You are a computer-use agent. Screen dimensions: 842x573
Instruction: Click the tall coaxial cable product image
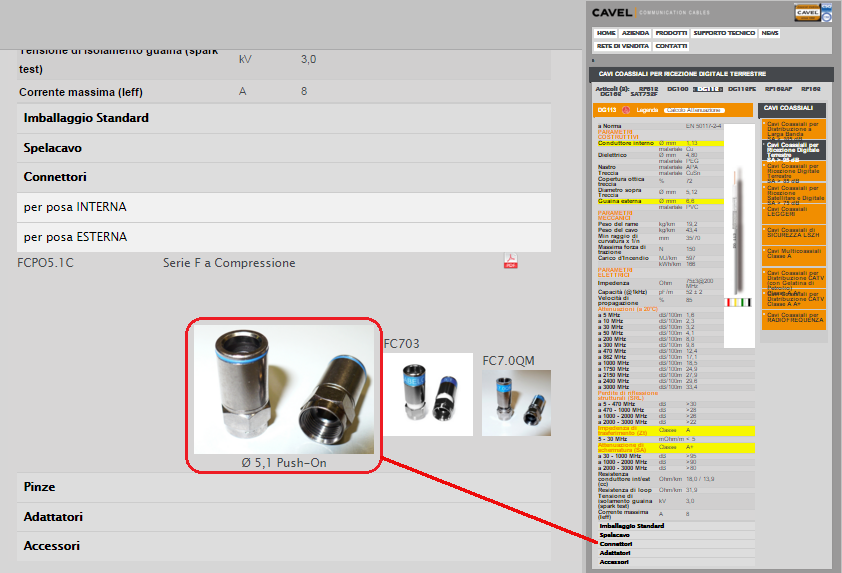(739, 236)
